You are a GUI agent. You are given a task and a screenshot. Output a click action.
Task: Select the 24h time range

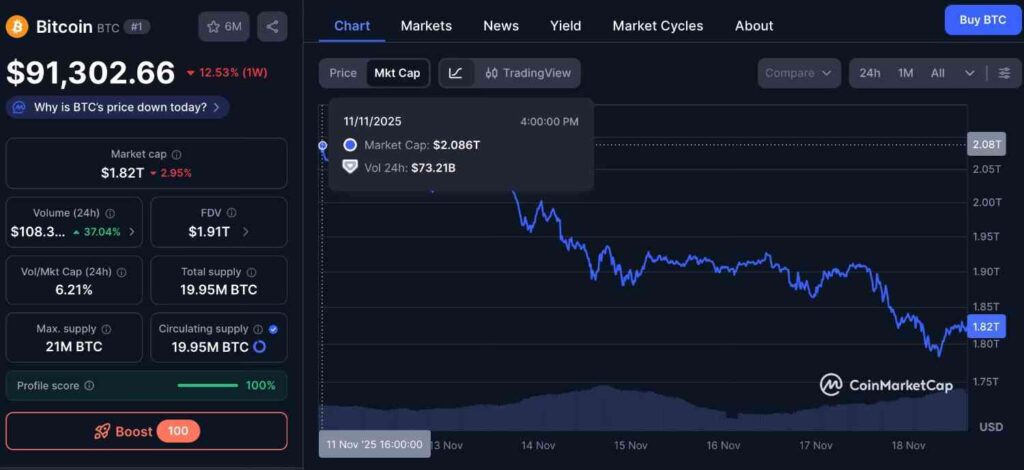(x=870, y=73)
